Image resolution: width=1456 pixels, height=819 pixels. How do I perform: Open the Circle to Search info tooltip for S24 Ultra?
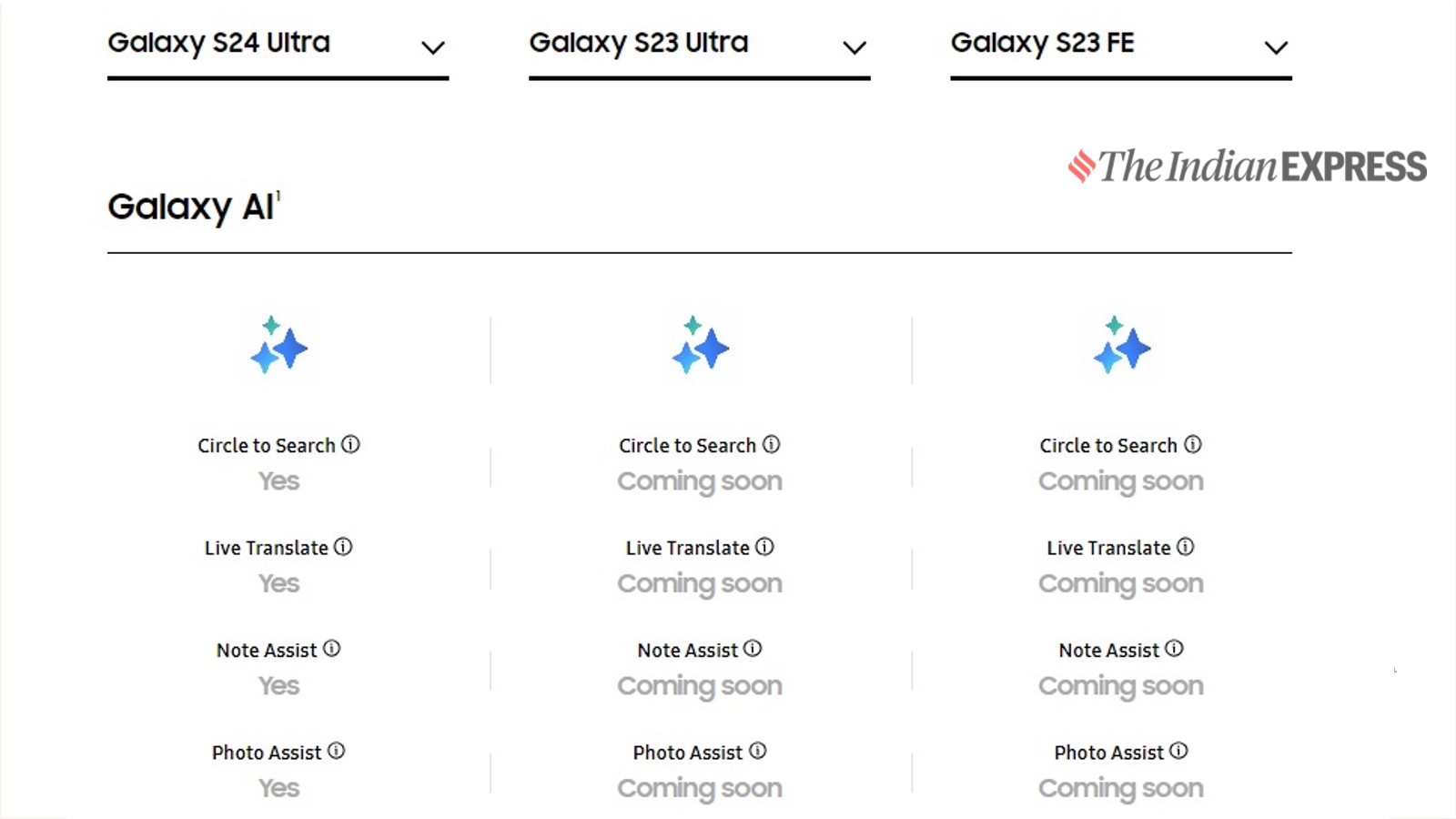pyautogui.click(x=350, y=445)
